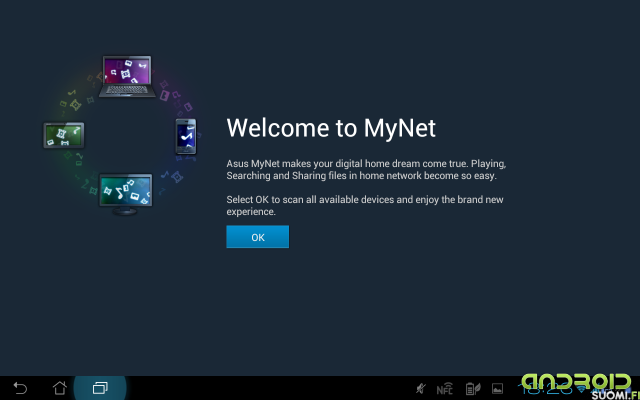Click the 'Welcome to MyNet' heading
The height and width of the screenshot is (400, 640).
coord(331,128)
